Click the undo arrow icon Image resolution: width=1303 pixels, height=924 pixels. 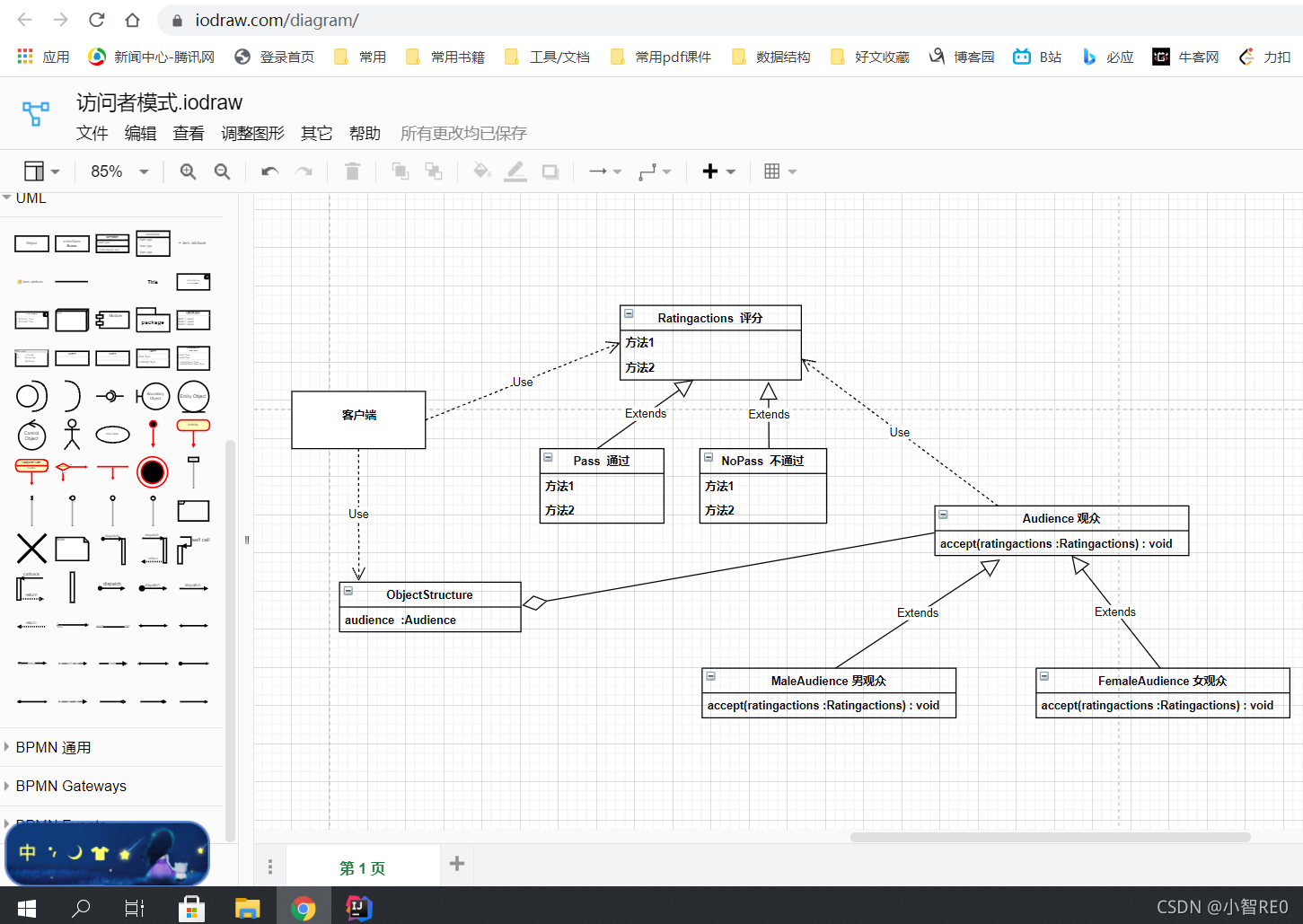269,172
